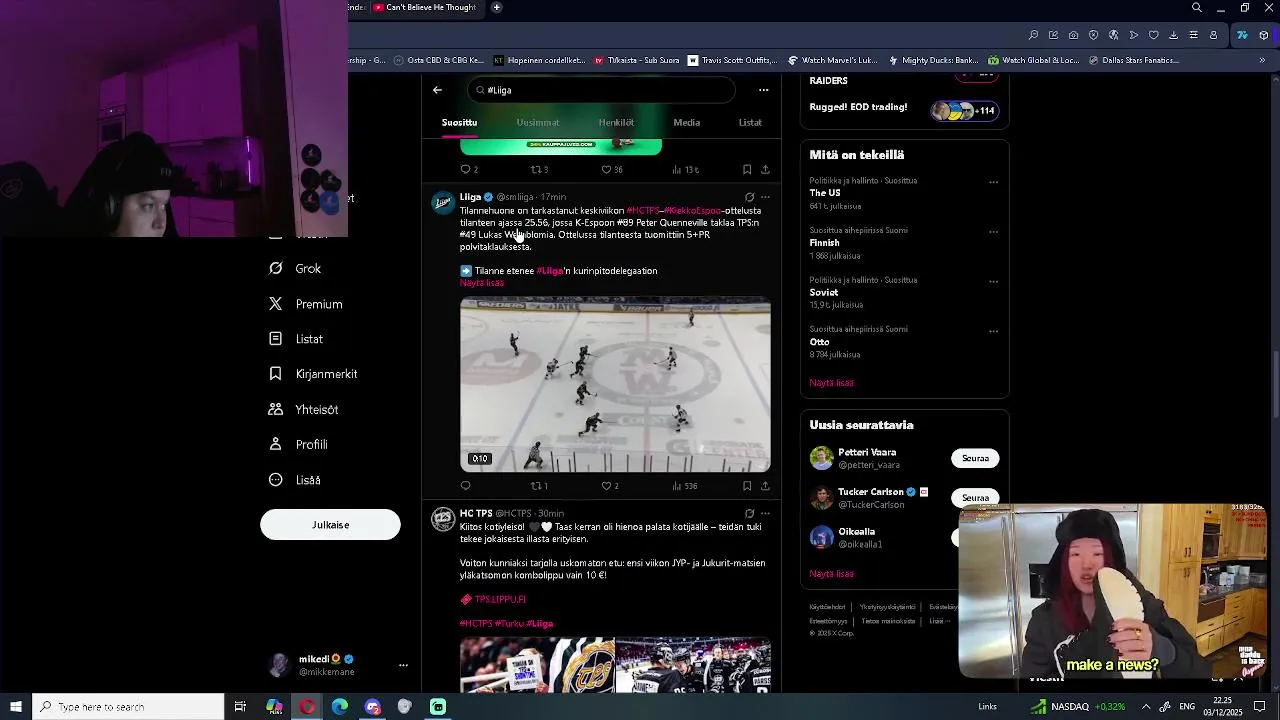Open options for Otto trend
This screenshot has height=720, width=1280.
point(993,331)
